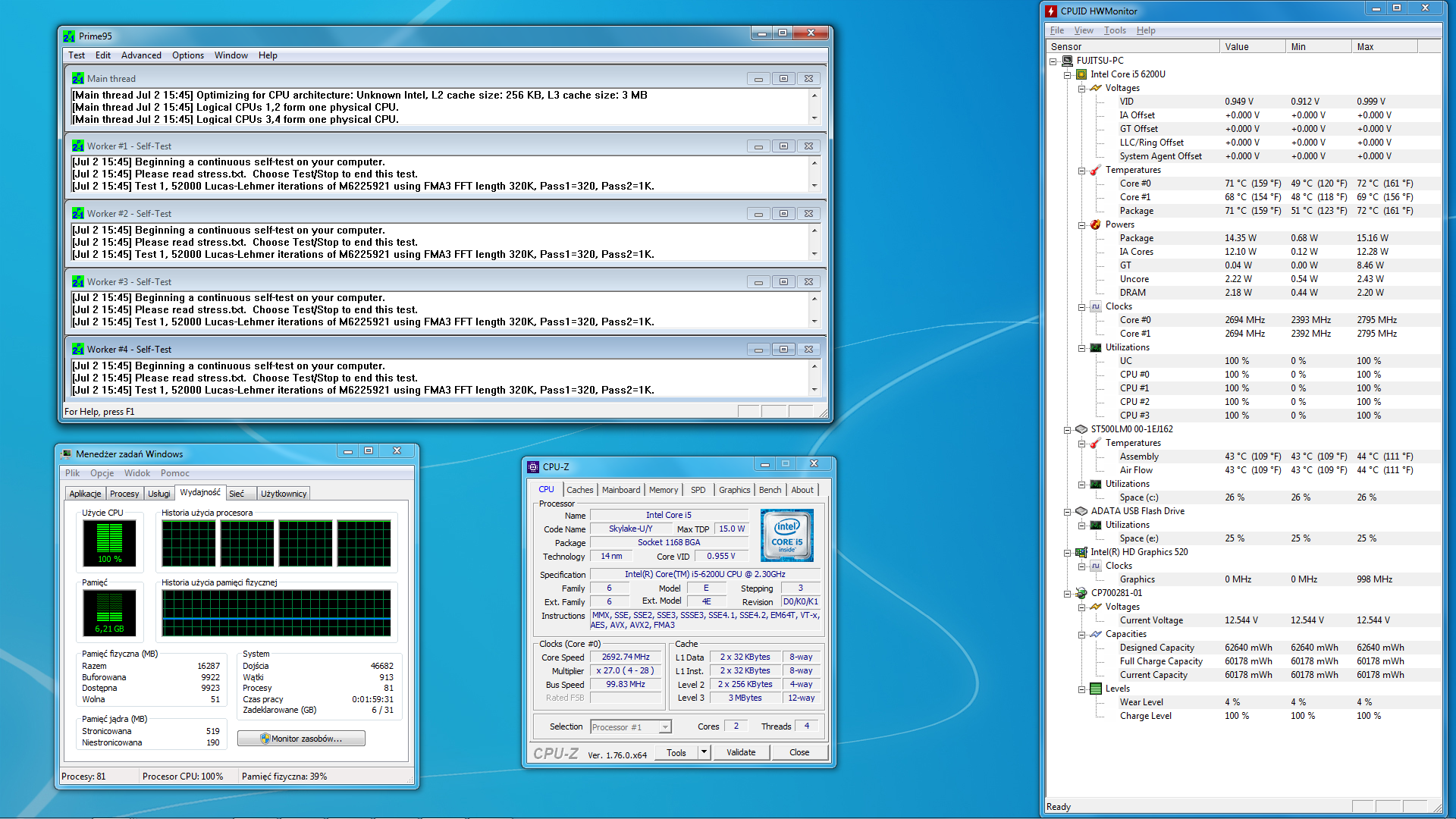The height and width of the screenshot is (819, 1456).
Task: Collapse the Levels group under battery
Action: click(x=1082, y=689)
